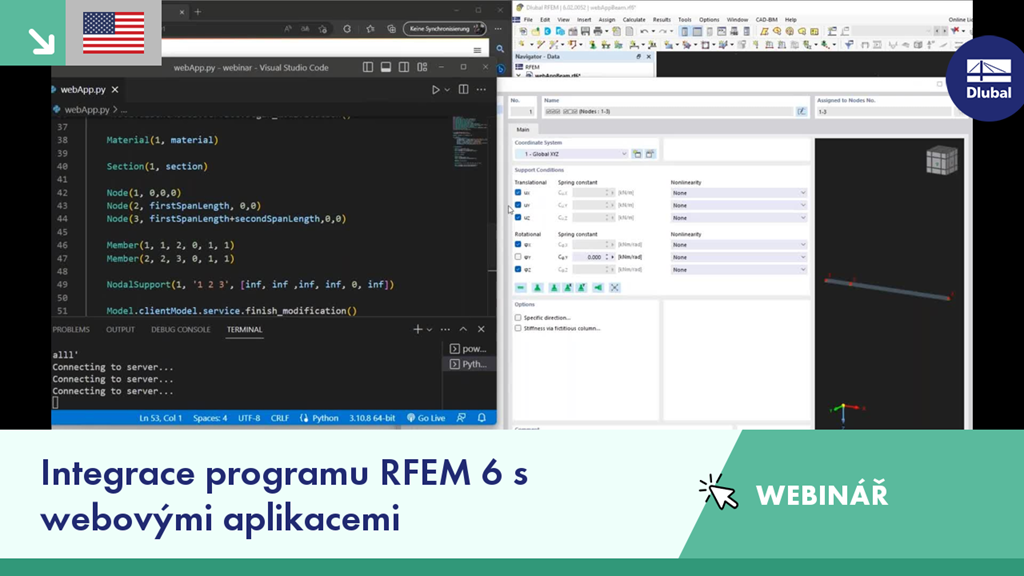Switch to PROBLEMS tab in VS Code
Image resolution: width=1024 pixels, height=576 pixels.
71,329
